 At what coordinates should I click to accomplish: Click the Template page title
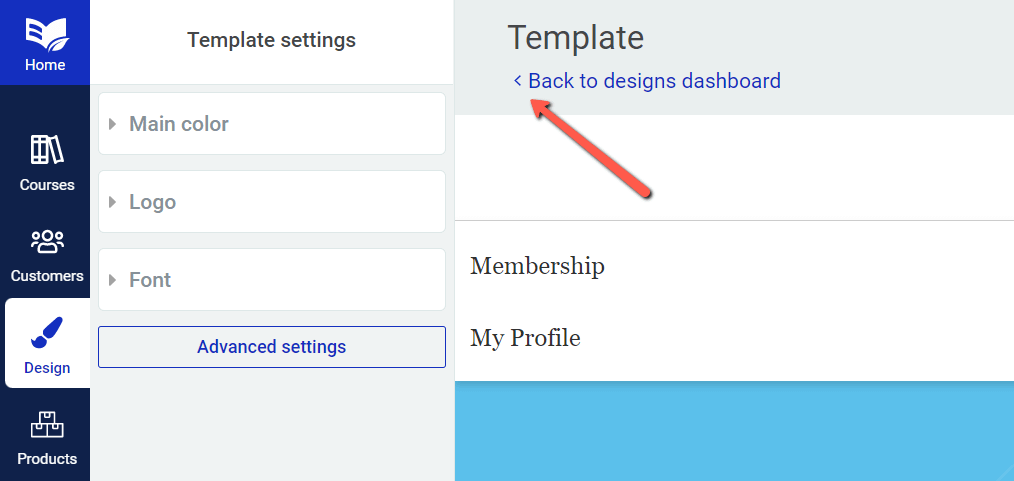pos(576,37)
